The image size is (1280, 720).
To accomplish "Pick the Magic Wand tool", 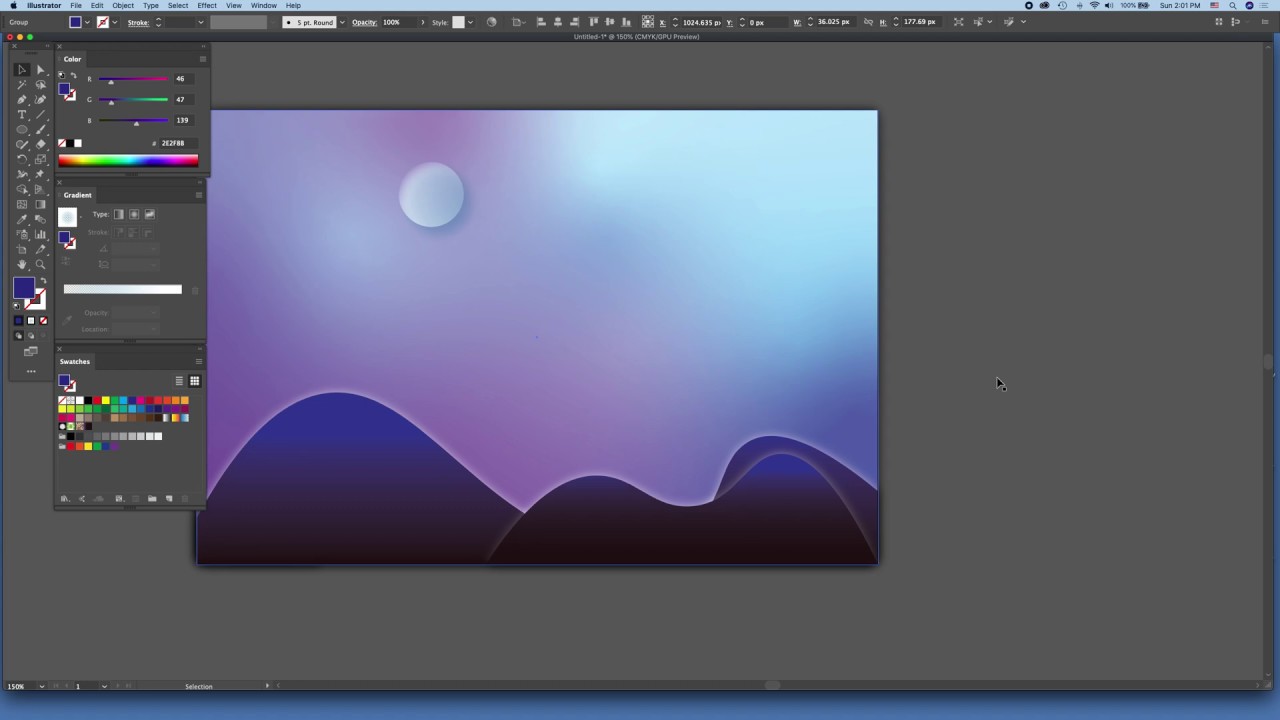I will click(x=21, y=84).
